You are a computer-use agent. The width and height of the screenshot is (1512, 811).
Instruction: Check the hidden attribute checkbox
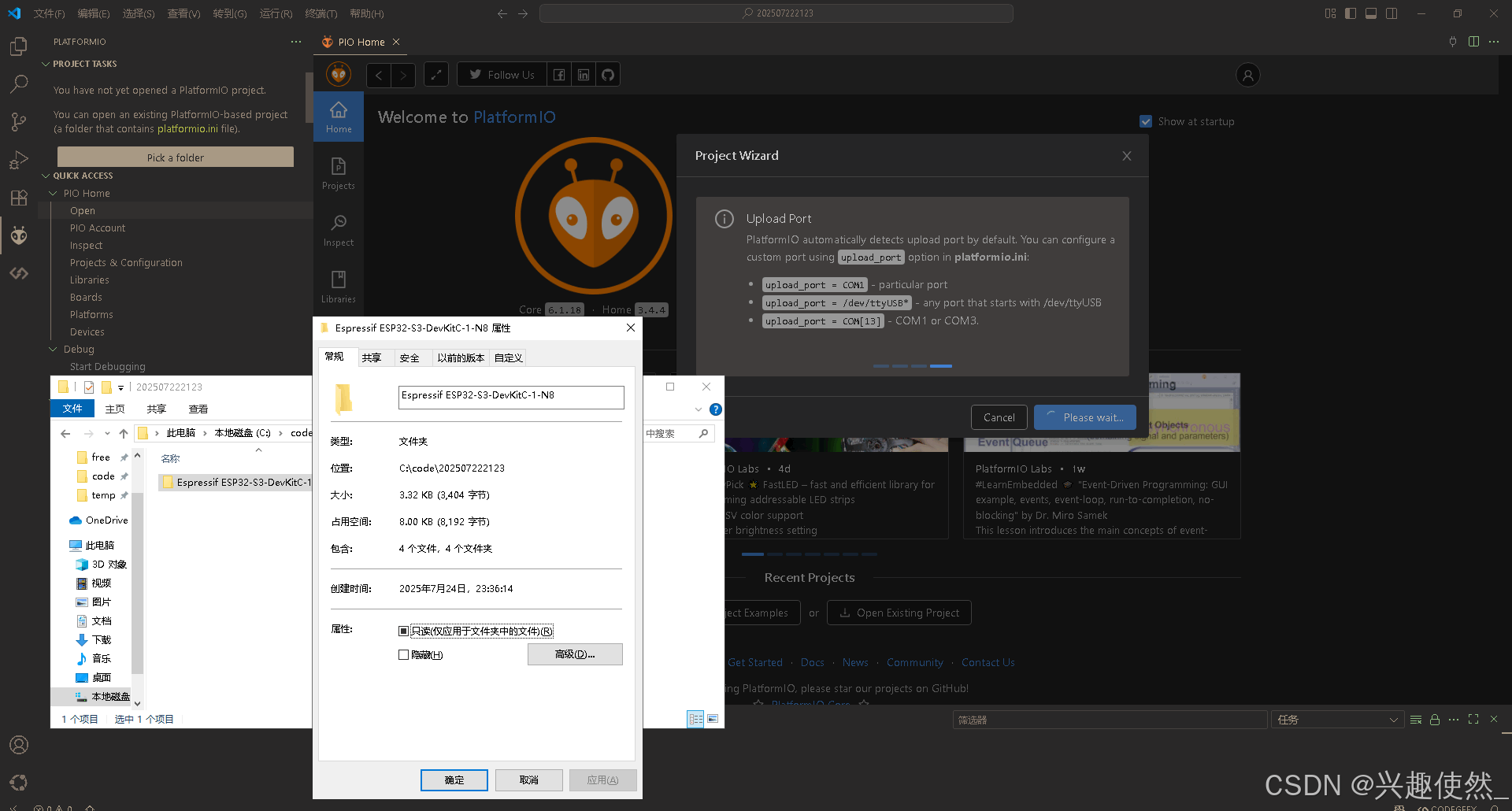click(x=404, y=654)
